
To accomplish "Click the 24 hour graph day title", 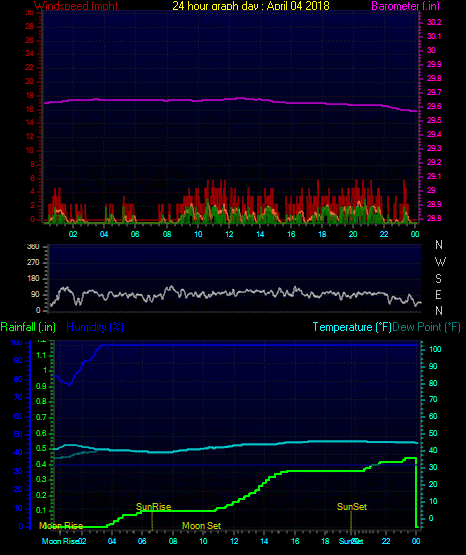I will point(251,6).
